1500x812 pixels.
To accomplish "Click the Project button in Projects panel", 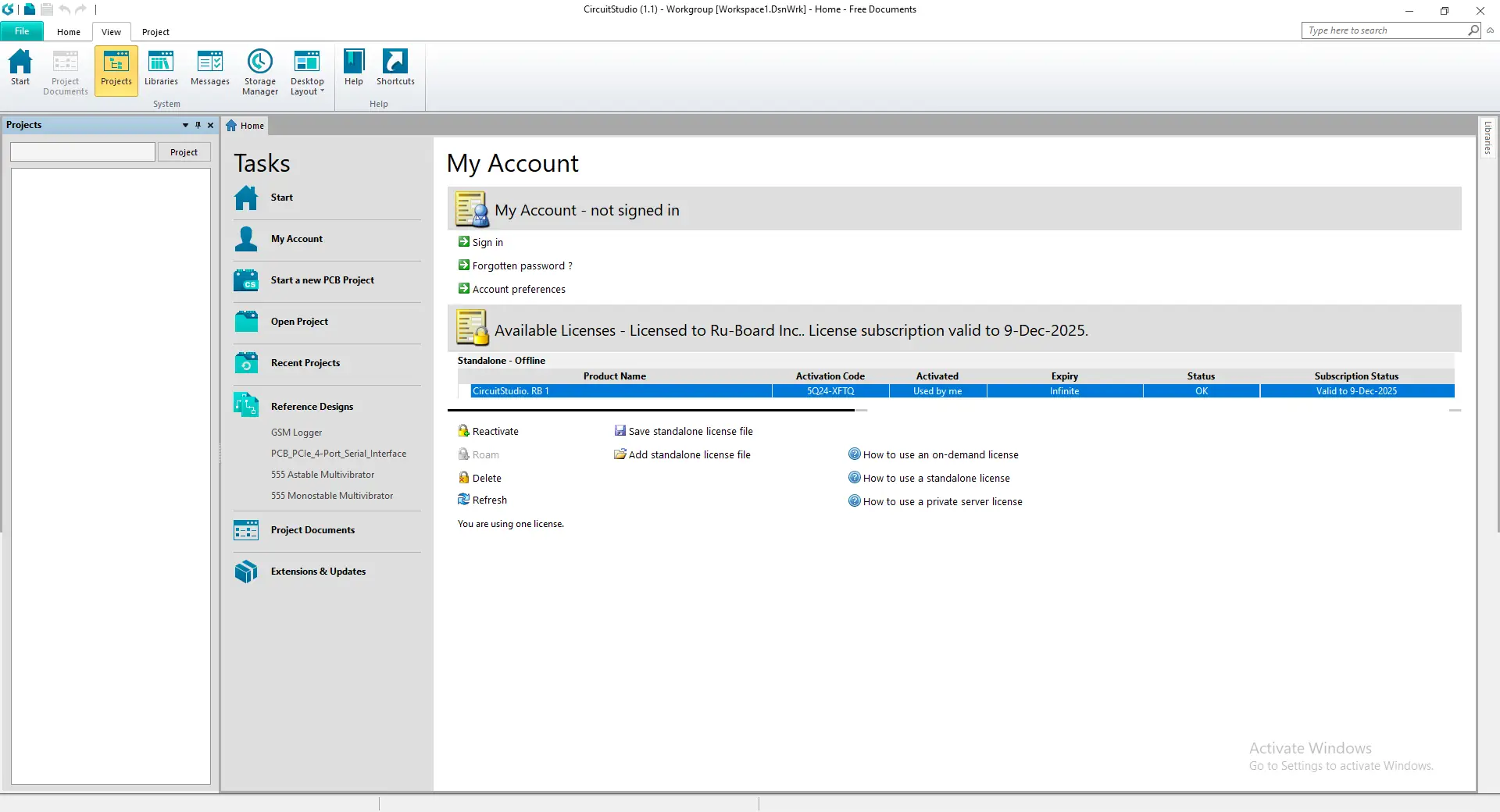I will click(x=184, y=152).
